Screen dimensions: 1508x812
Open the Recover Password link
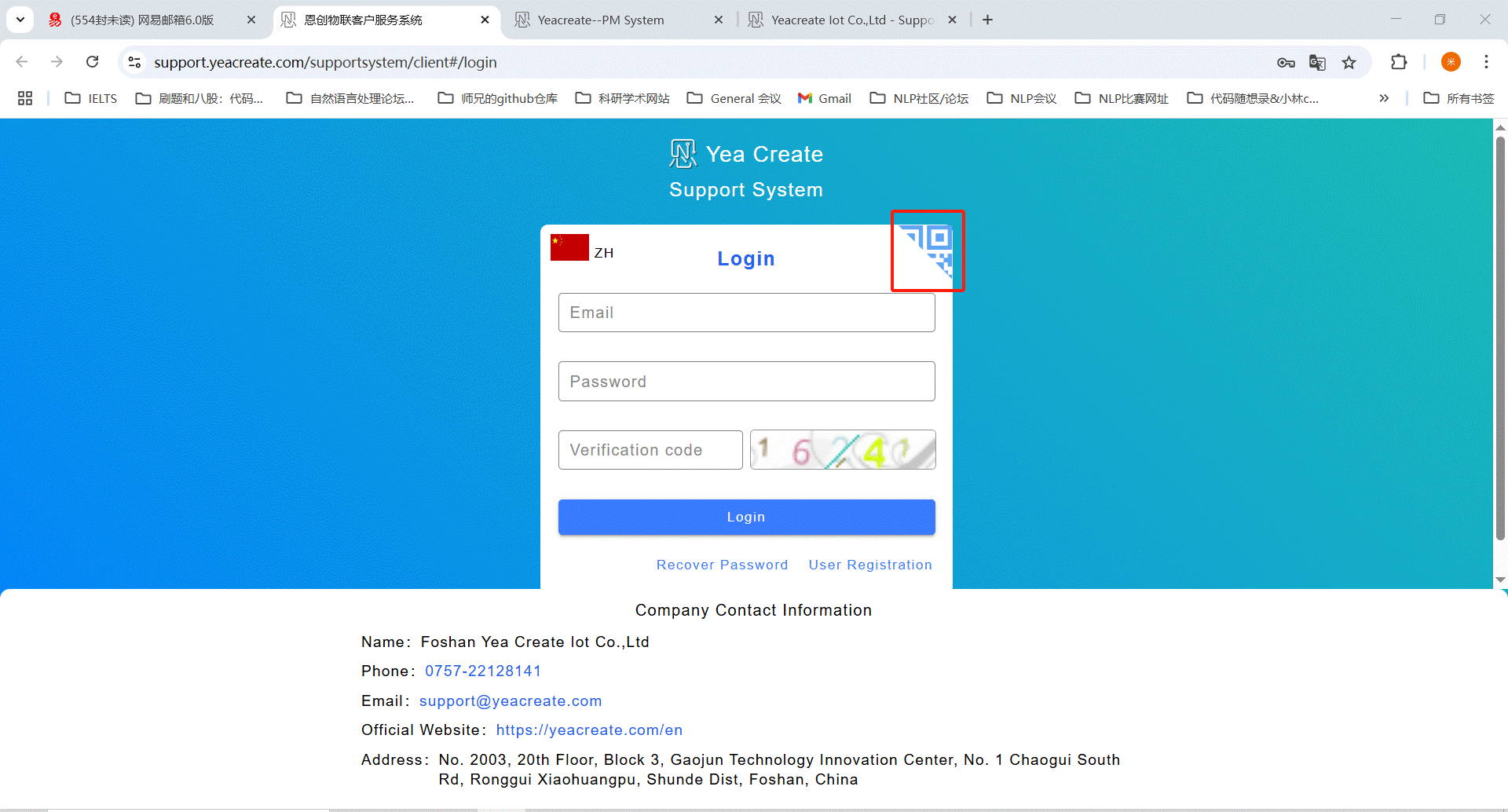pyautogui.click(x=722, y=565)
